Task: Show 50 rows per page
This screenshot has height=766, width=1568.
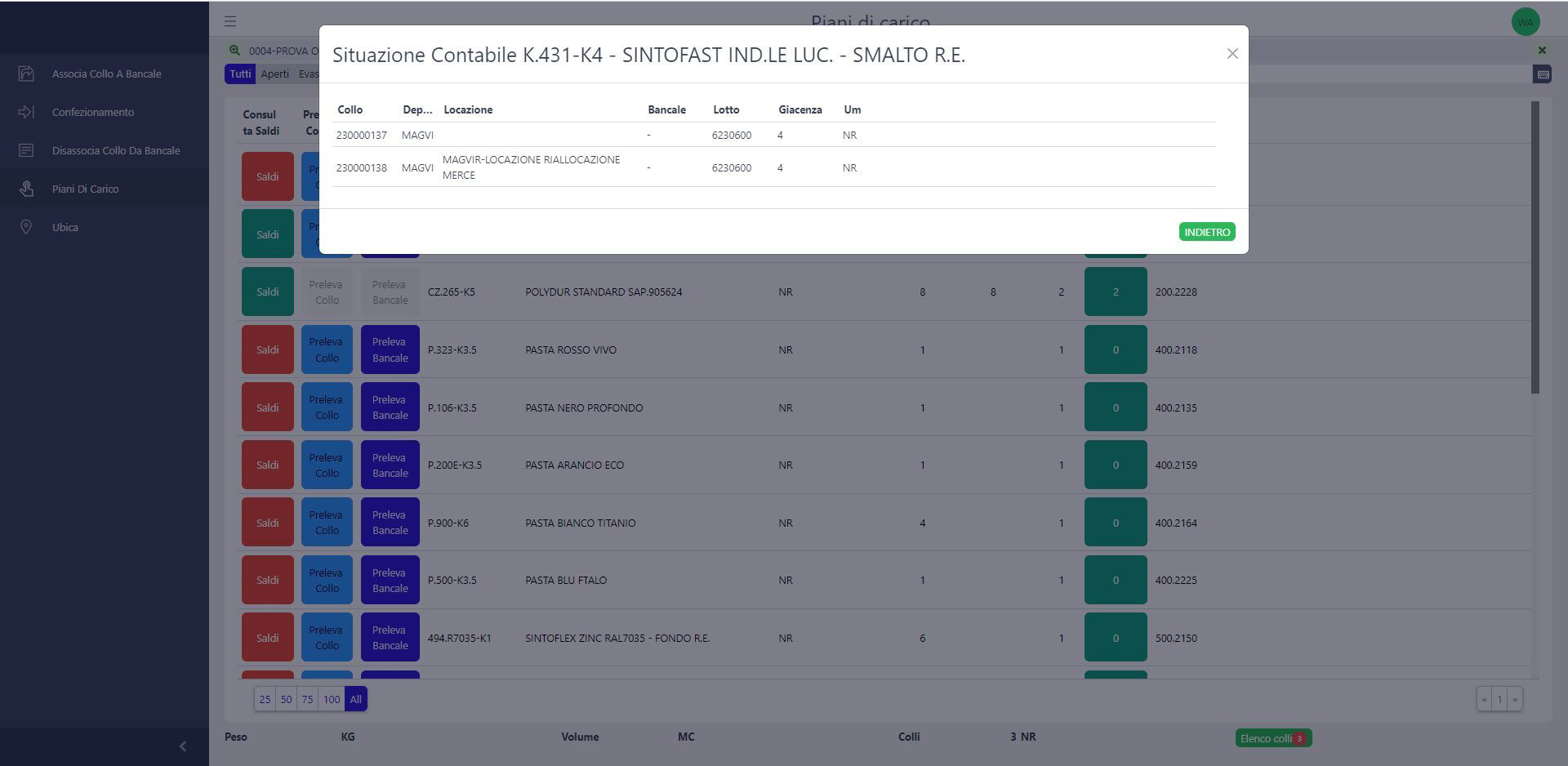Action: click(286, 699)
